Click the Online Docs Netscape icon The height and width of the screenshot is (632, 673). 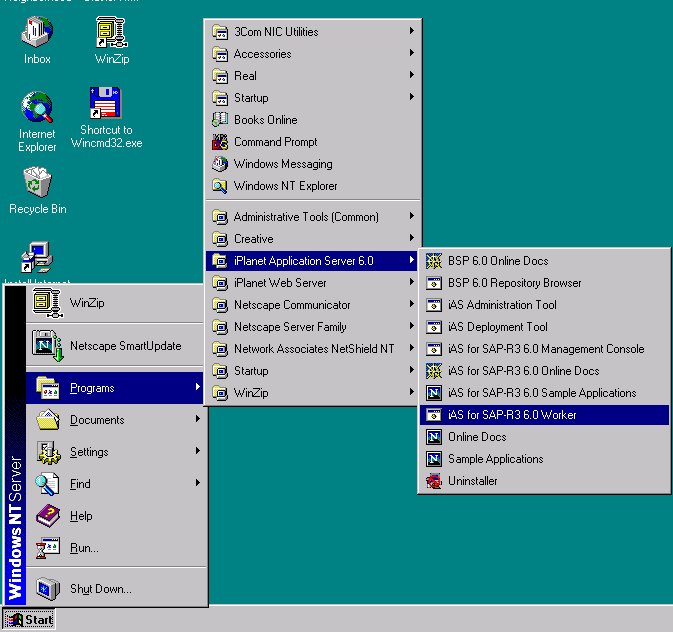[x=434, y=437]
